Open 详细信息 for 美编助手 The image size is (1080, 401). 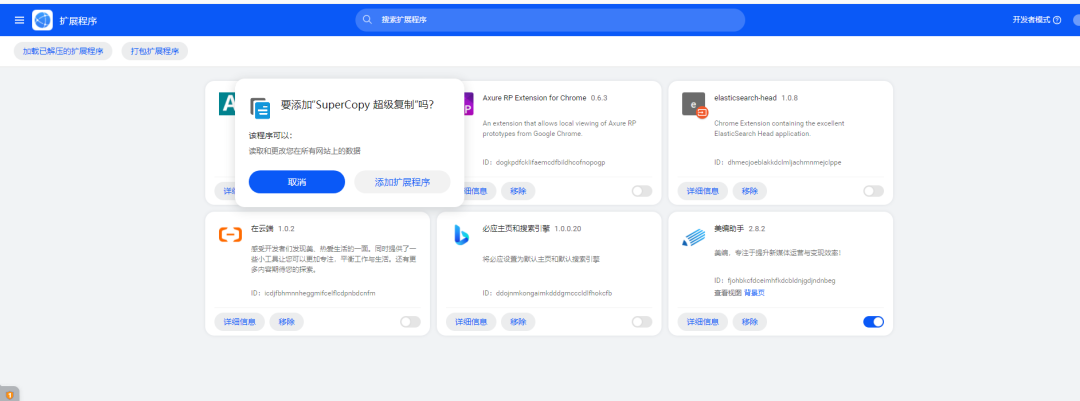pos(703,322)
